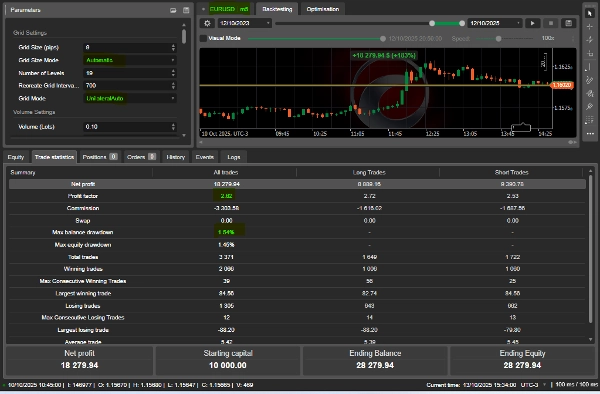The image size is (600, 394).
Task: Click the Starting capital 10 000.00 value
Action: click(228, 365)
